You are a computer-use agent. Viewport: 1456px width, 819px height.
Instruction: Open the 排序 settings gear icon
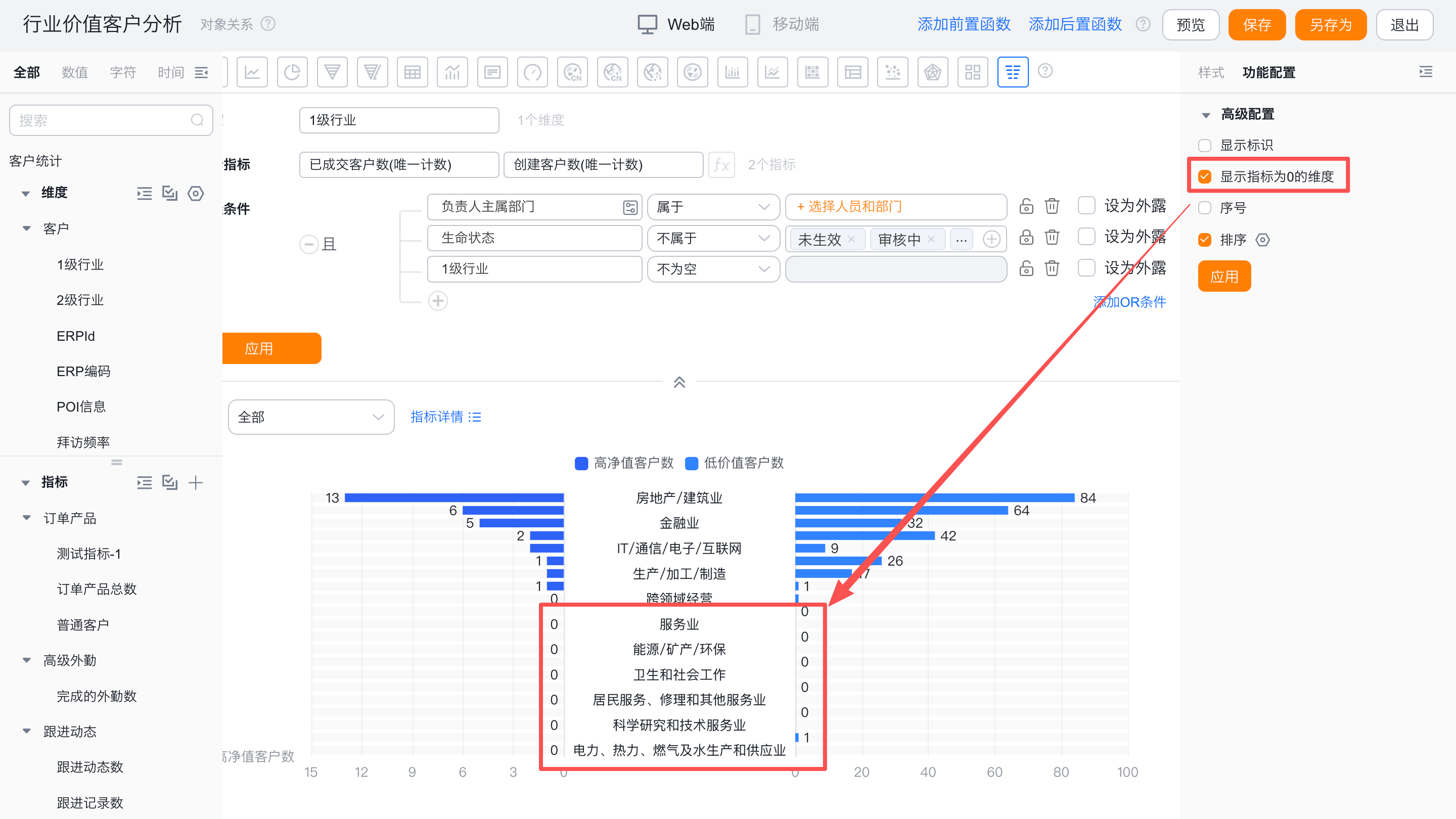tap(1263, 240)
